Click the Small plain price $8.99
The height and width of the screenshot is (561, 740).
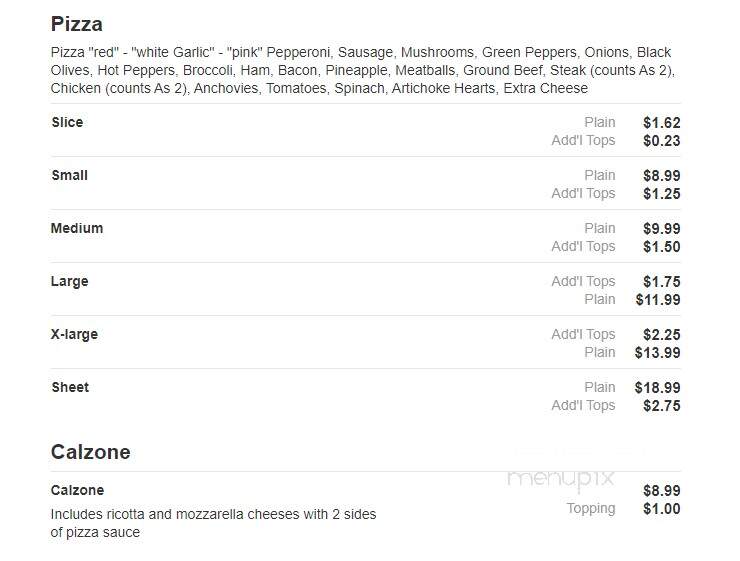tap(662, 176)
